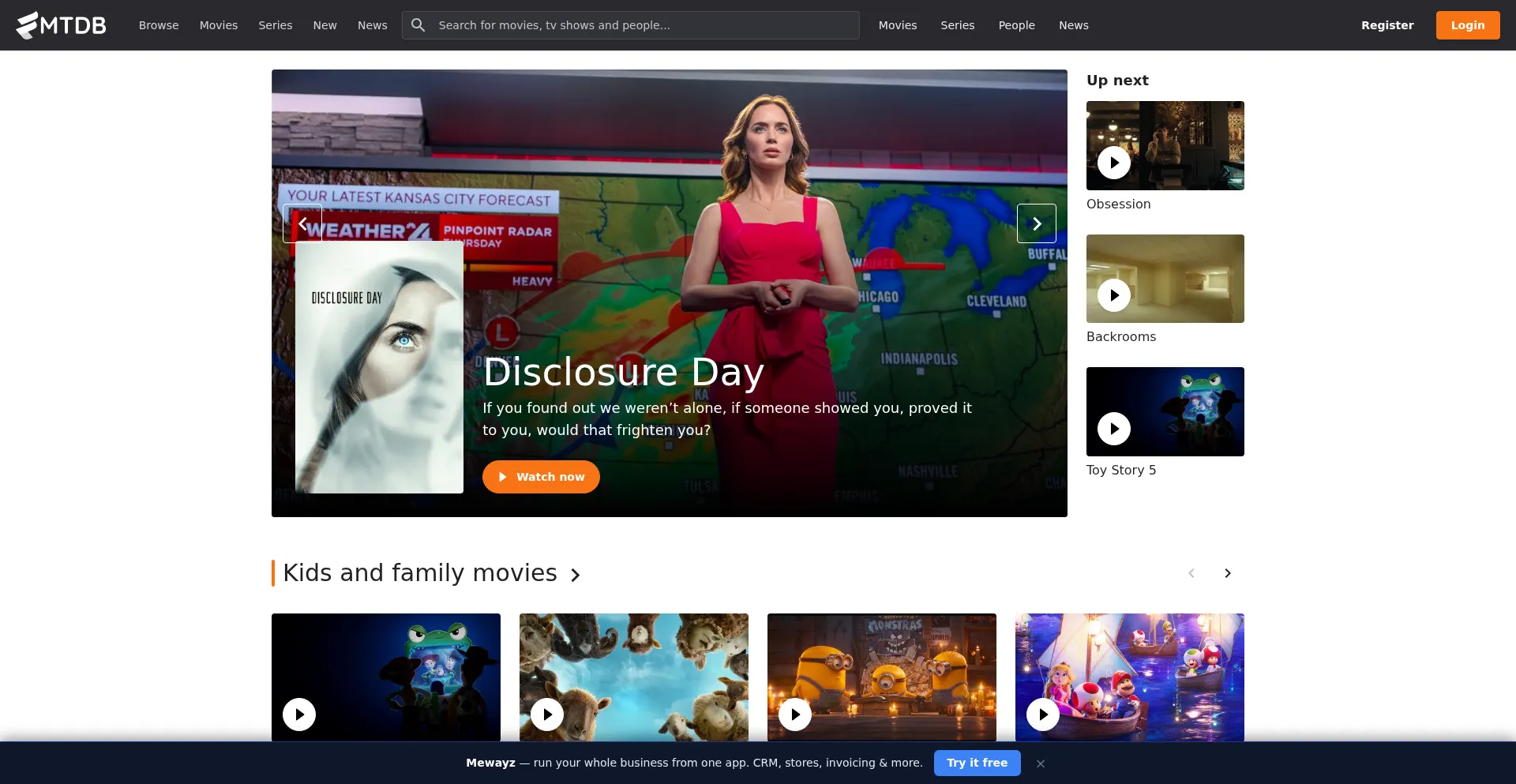Open News in the left navigation
Image resolution: width=1516 pixels, height=784 pixels.
pyautogui.click(x=373, y=25)
